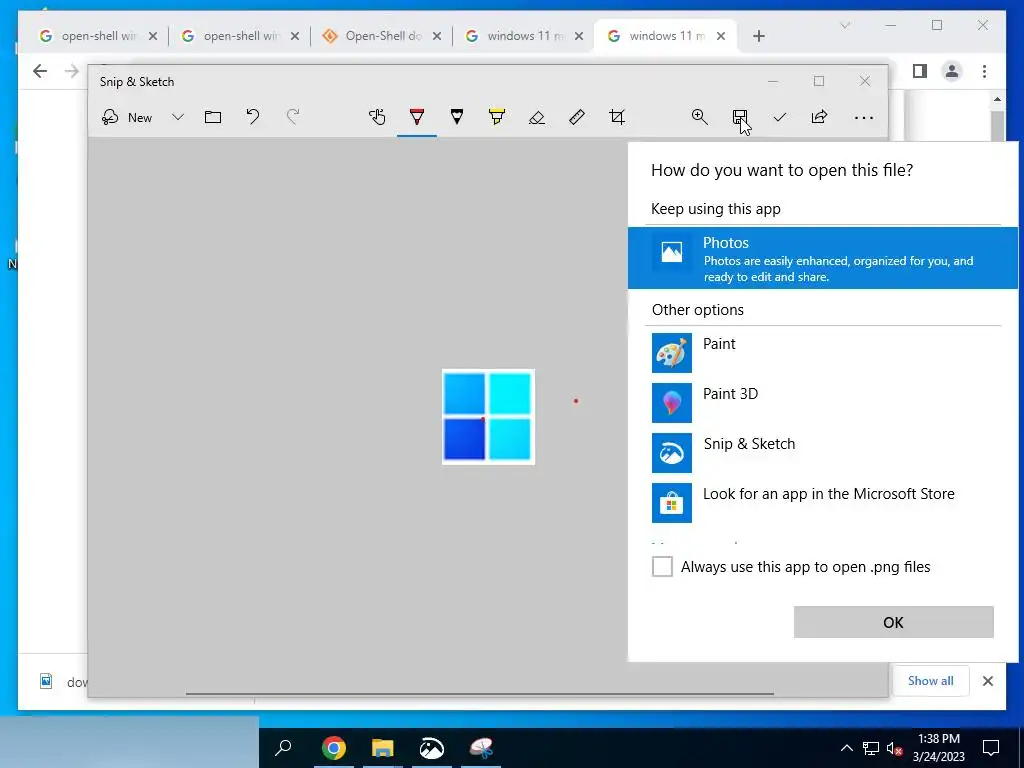Open File Explorer from the taskbar

coord(383,748)
